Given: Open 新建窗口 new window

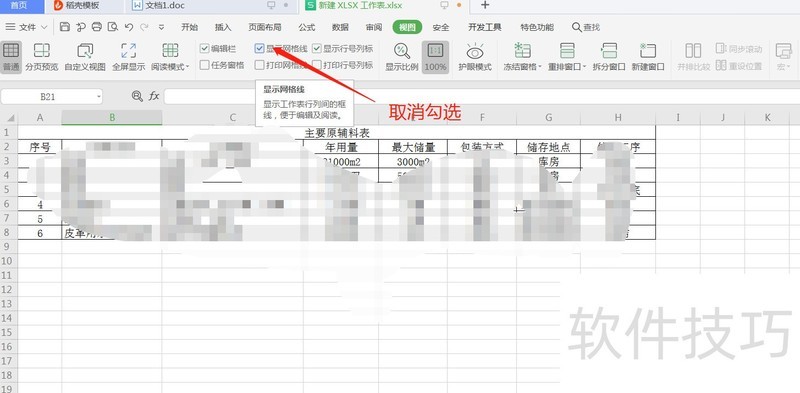Looking at the screenshot, I should 648,57.
